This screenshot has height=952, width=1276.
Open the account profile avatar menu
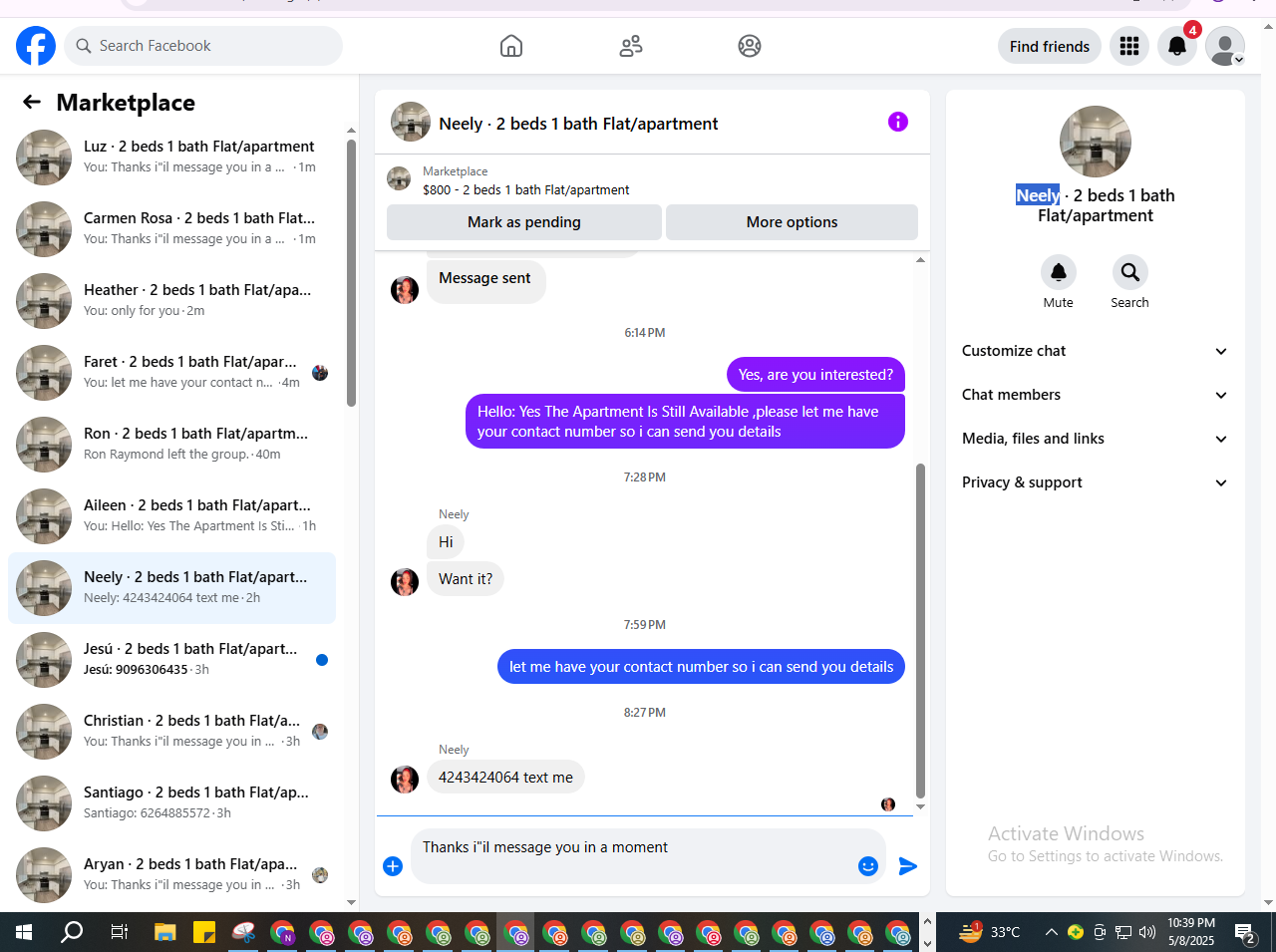1225,46
